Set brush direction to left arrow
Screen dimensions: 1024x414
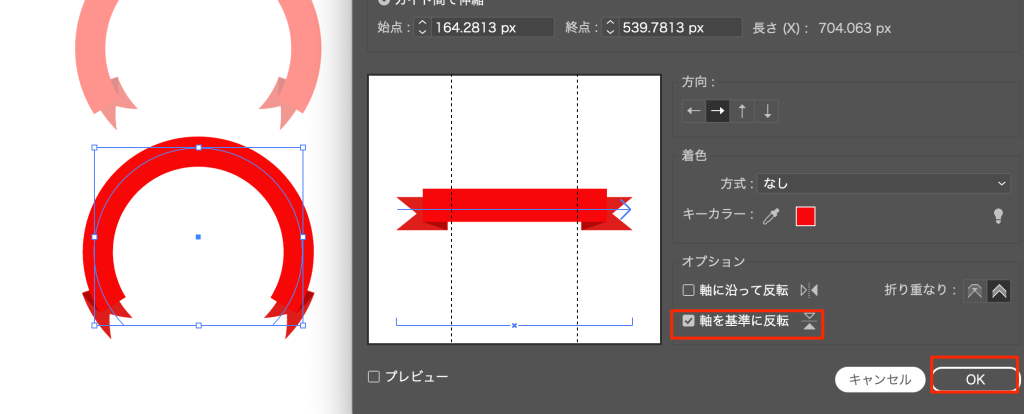tap(693, 111)
